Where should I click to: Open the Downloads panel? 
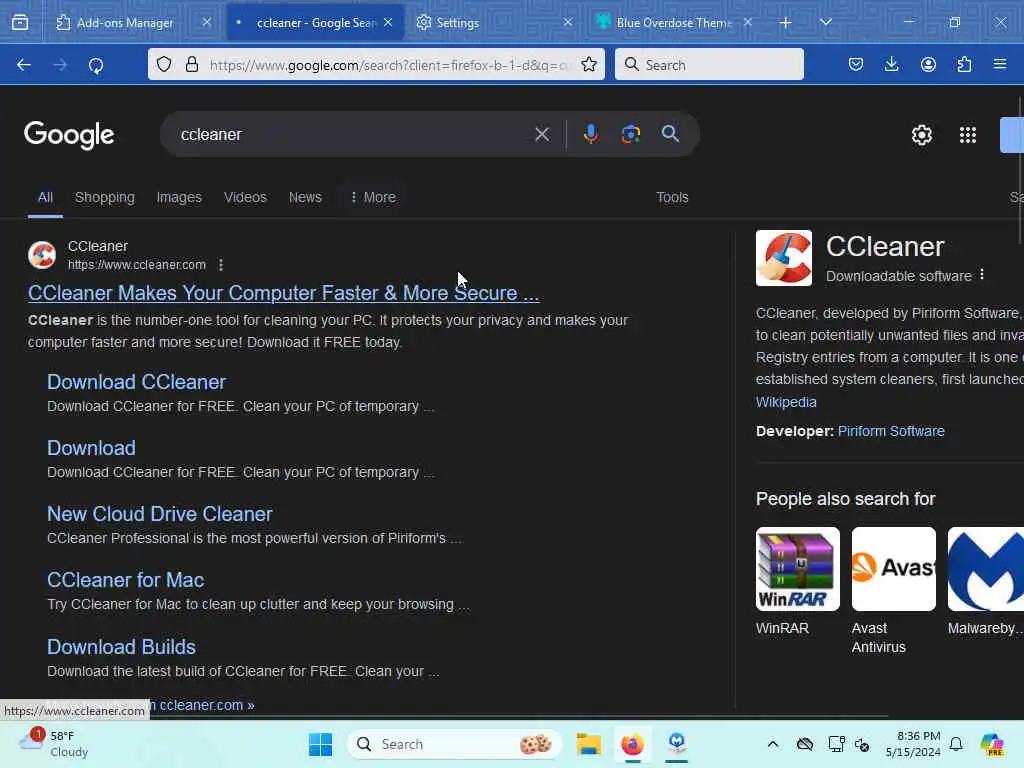(891, 64)
